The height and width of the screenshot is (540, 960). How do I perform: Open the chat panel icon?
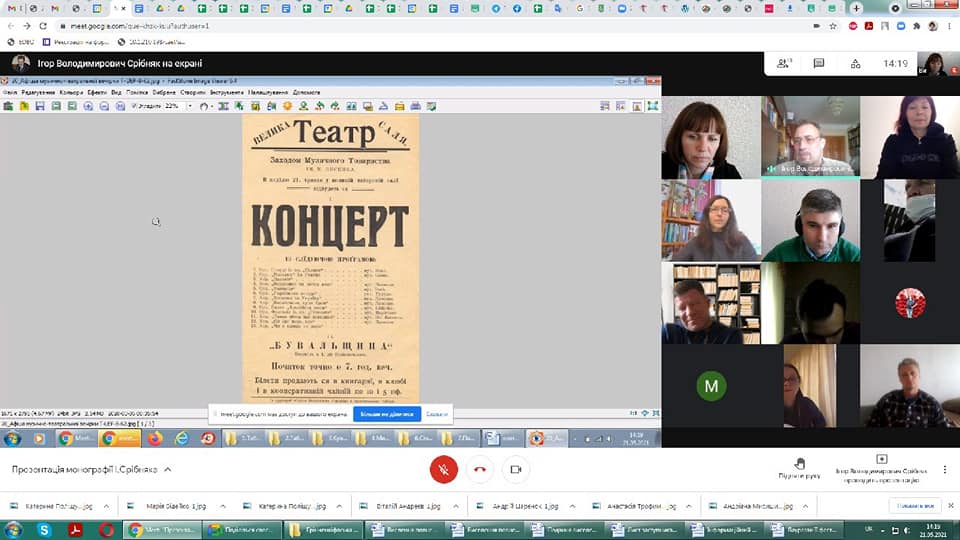(819, 63)
